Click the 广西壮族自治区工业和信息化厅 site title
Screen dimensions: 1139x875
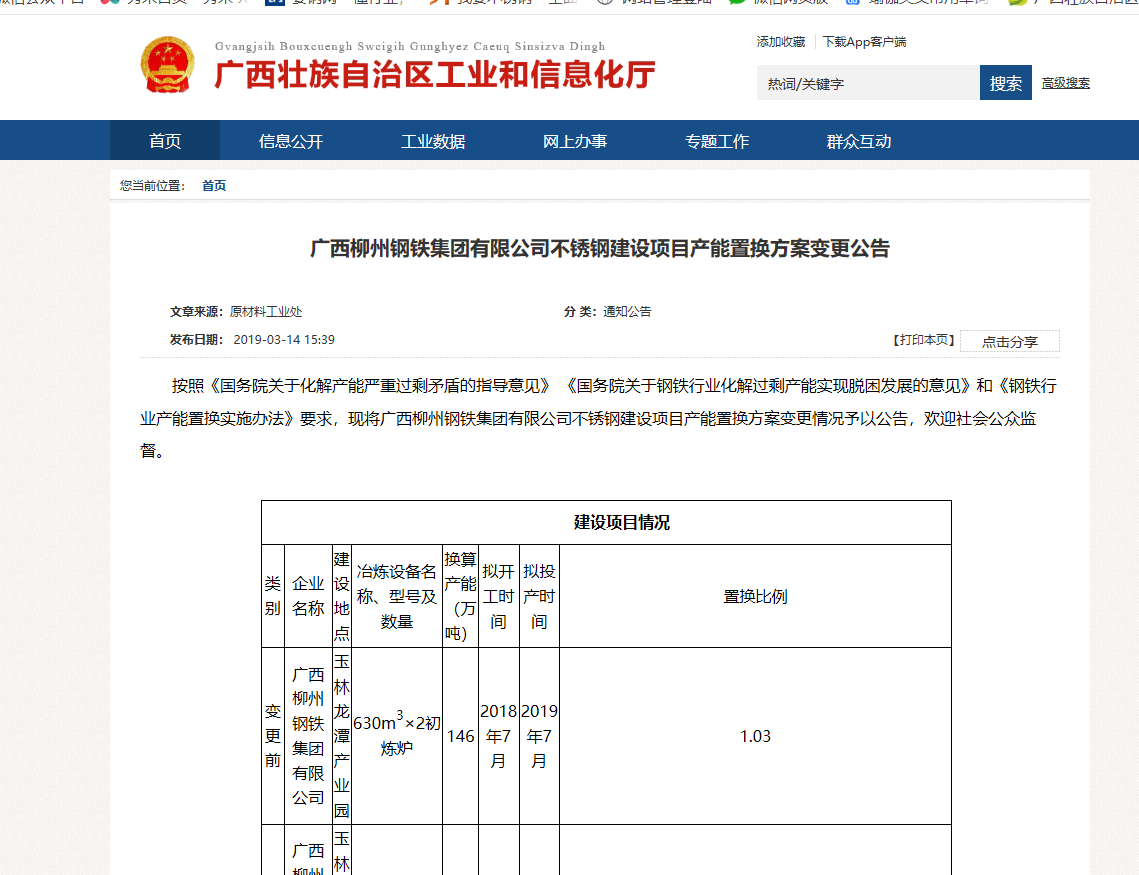(434, 76)
